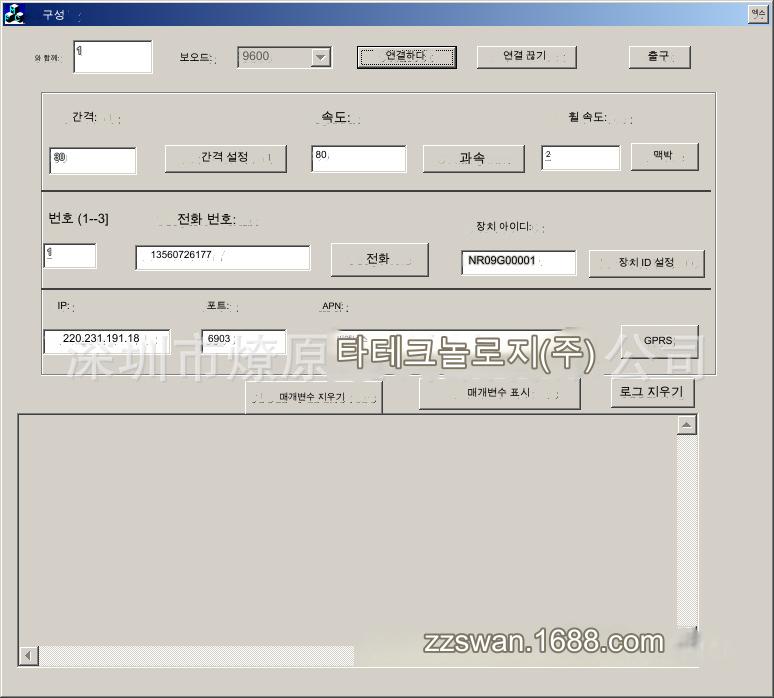Focus the phone number field 13560726177

point(223,257)
